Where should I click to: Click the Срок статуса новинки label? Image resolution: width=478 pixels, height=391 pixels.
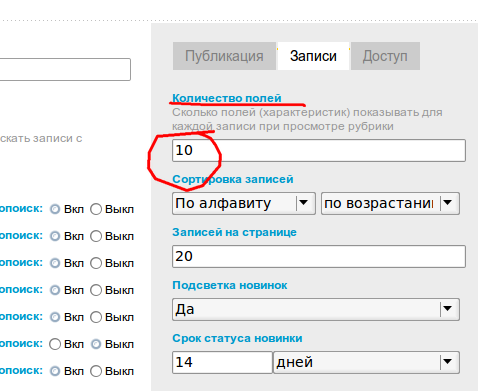[237, 338]
